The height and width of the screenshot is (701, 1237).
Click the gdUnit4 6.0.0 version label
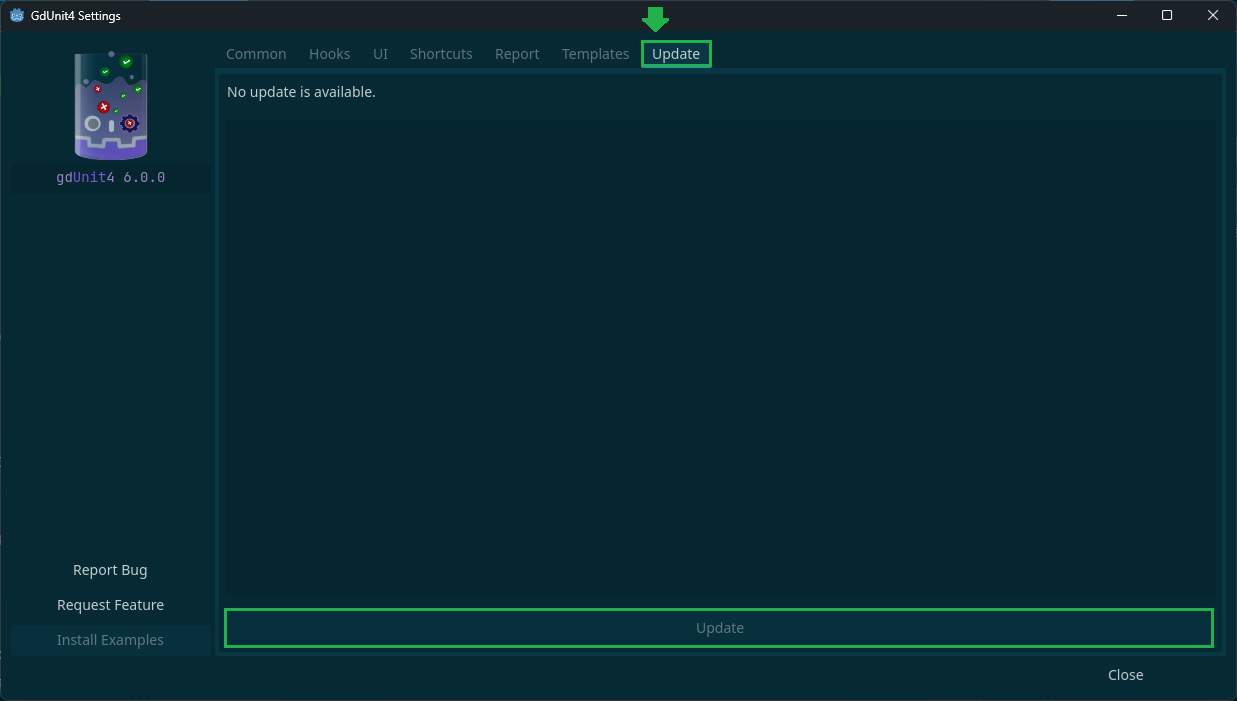(x=110, y=177)
